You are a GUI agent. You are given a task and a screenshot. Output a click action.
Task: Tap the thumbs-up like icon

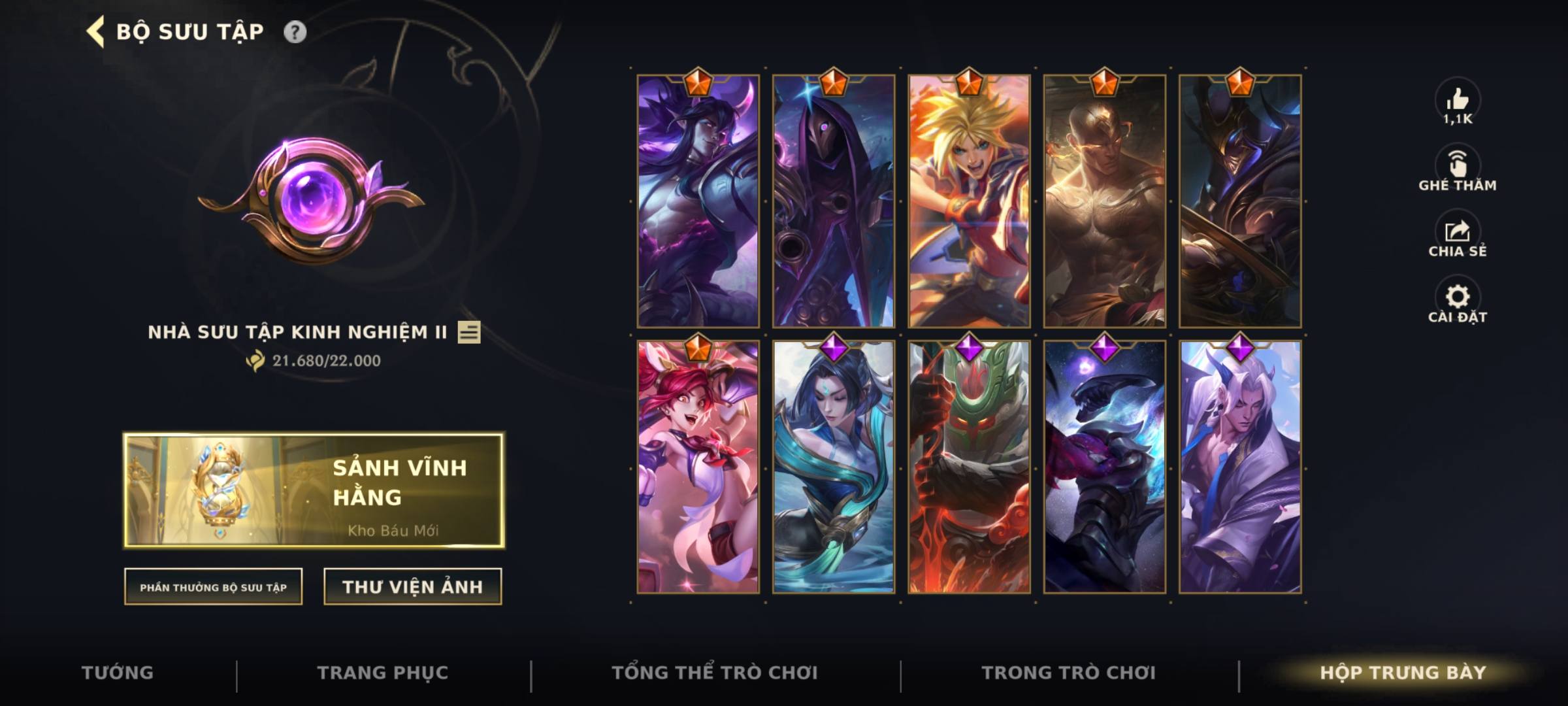[x=1457, y=99]
